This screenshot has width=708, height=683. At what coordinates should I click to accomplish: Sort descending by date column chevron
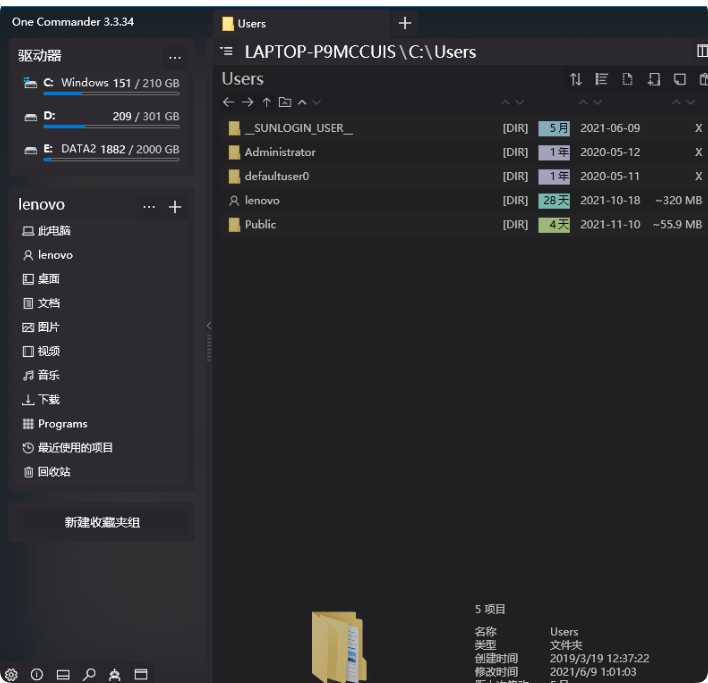[598, 102]
